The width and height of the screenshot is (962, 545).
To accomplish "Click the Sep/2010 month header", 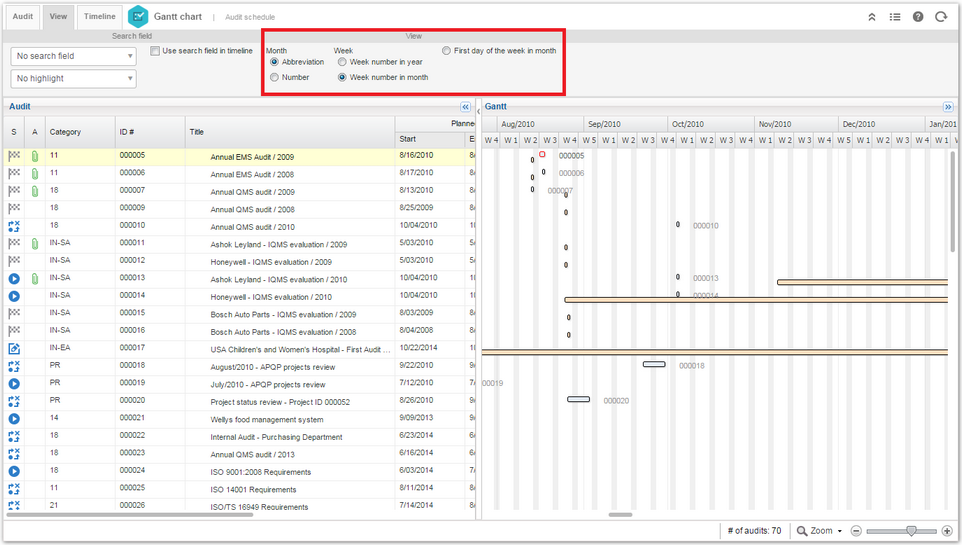I will pos(625,124).
